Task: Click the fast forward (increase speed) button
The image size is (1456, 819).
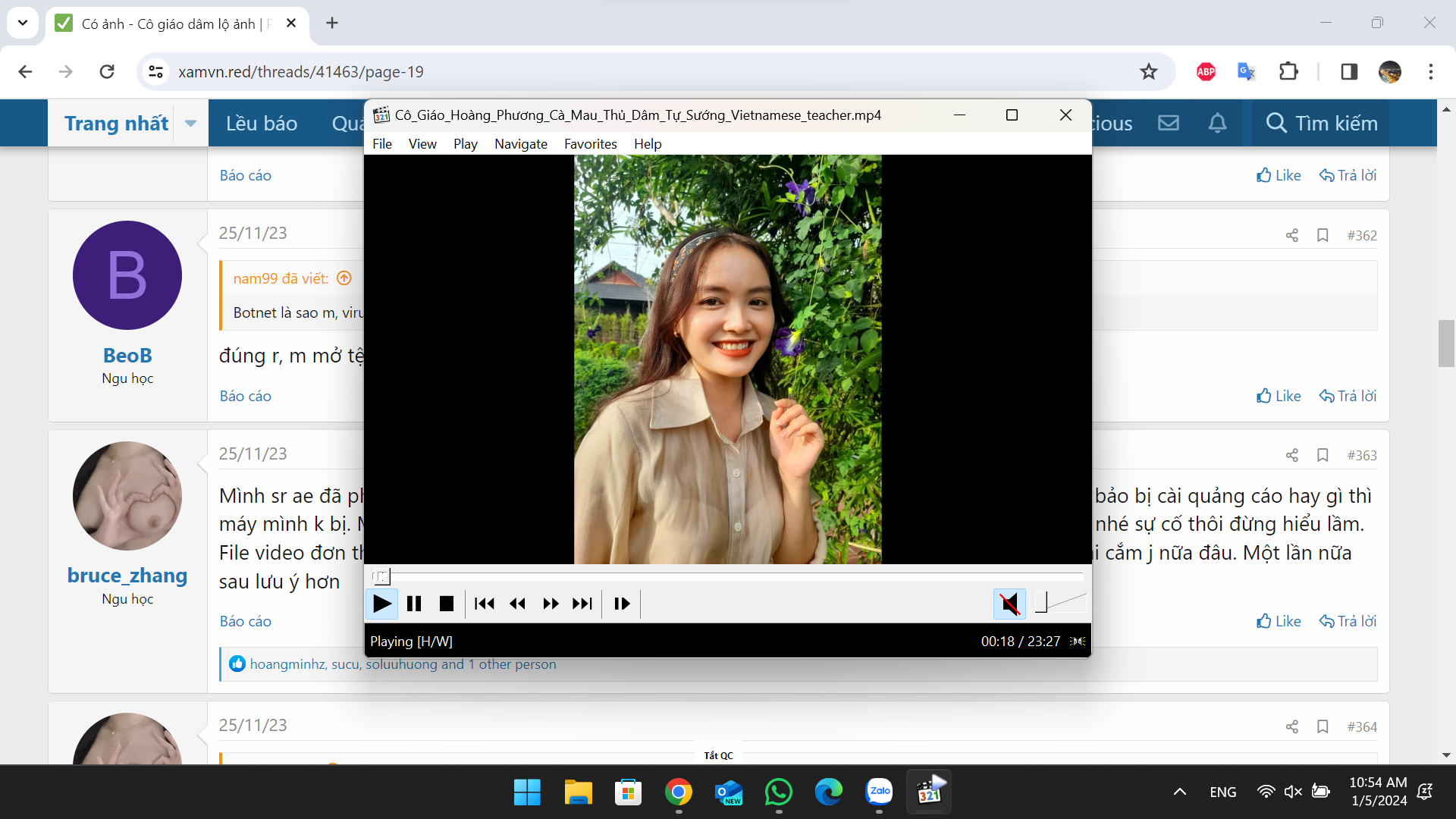Action: 551,604
